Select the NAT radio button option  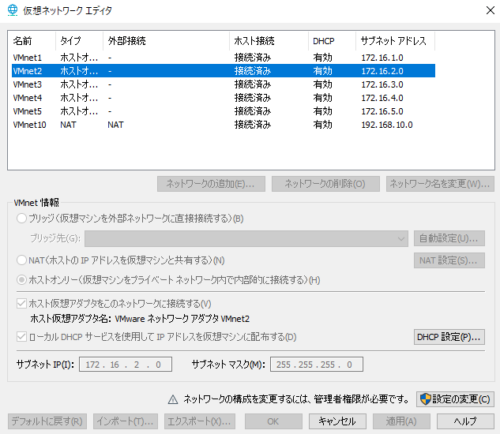pos(22,260)
